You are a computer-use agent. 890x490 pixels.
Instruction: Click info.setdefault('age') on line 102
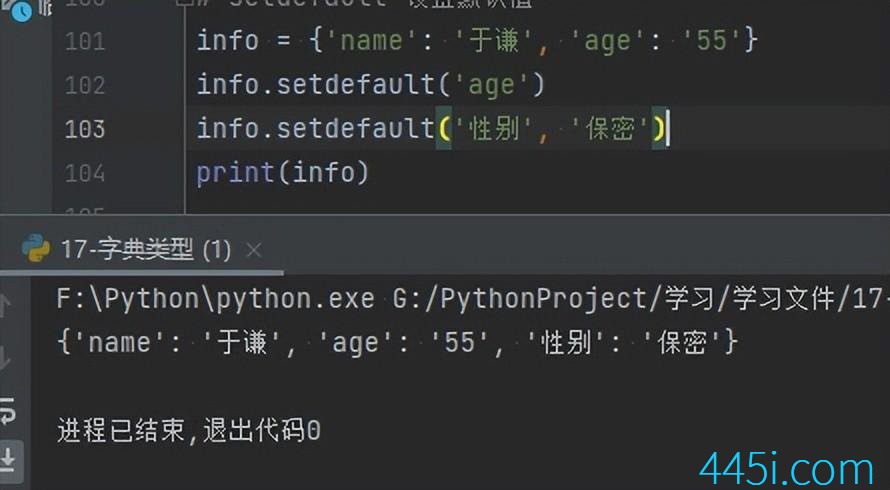click(x=370, y=85)
